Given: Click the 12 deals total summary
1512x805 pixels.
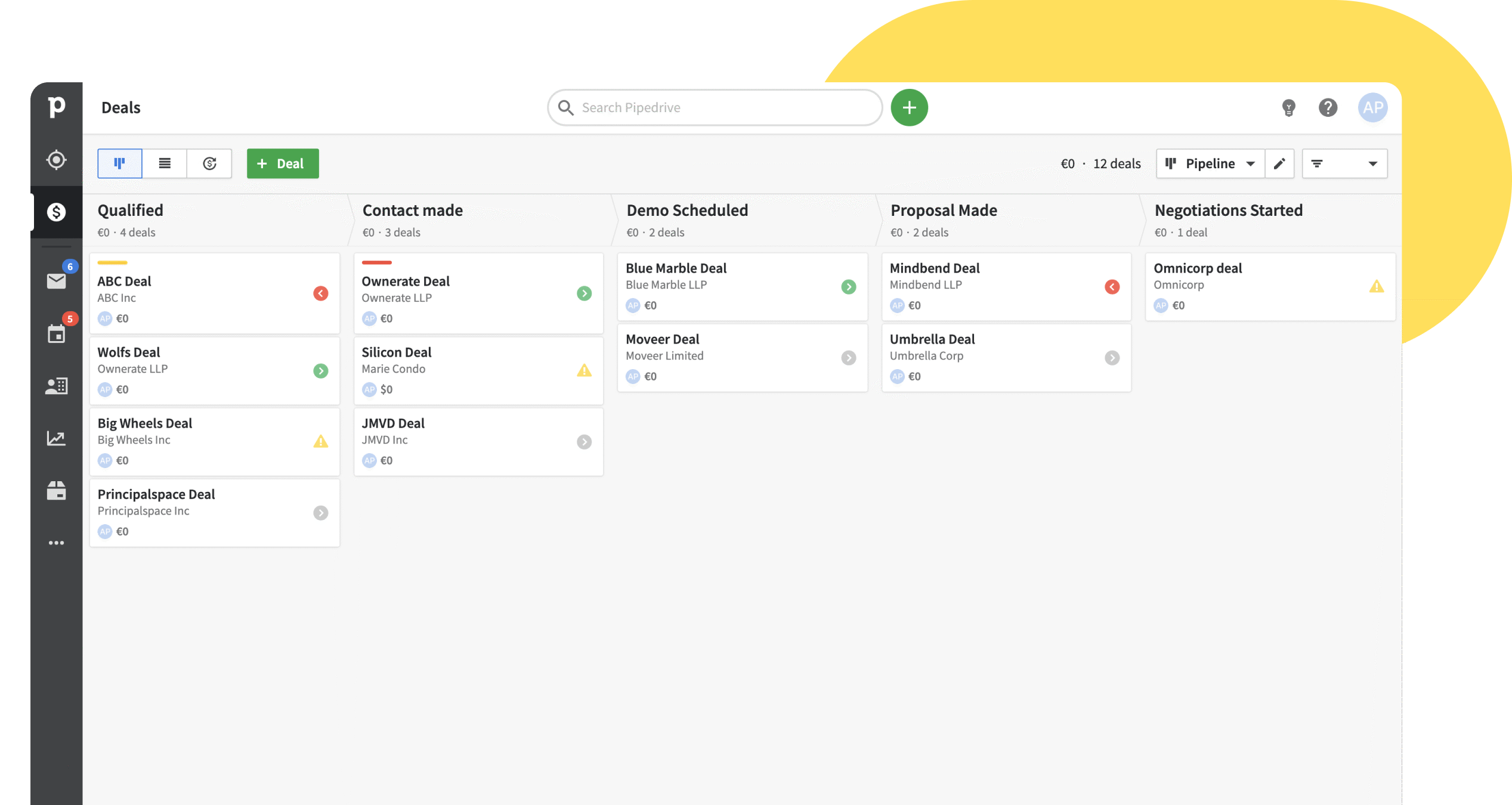Looking at the screenshot, I should point(1117,163).
